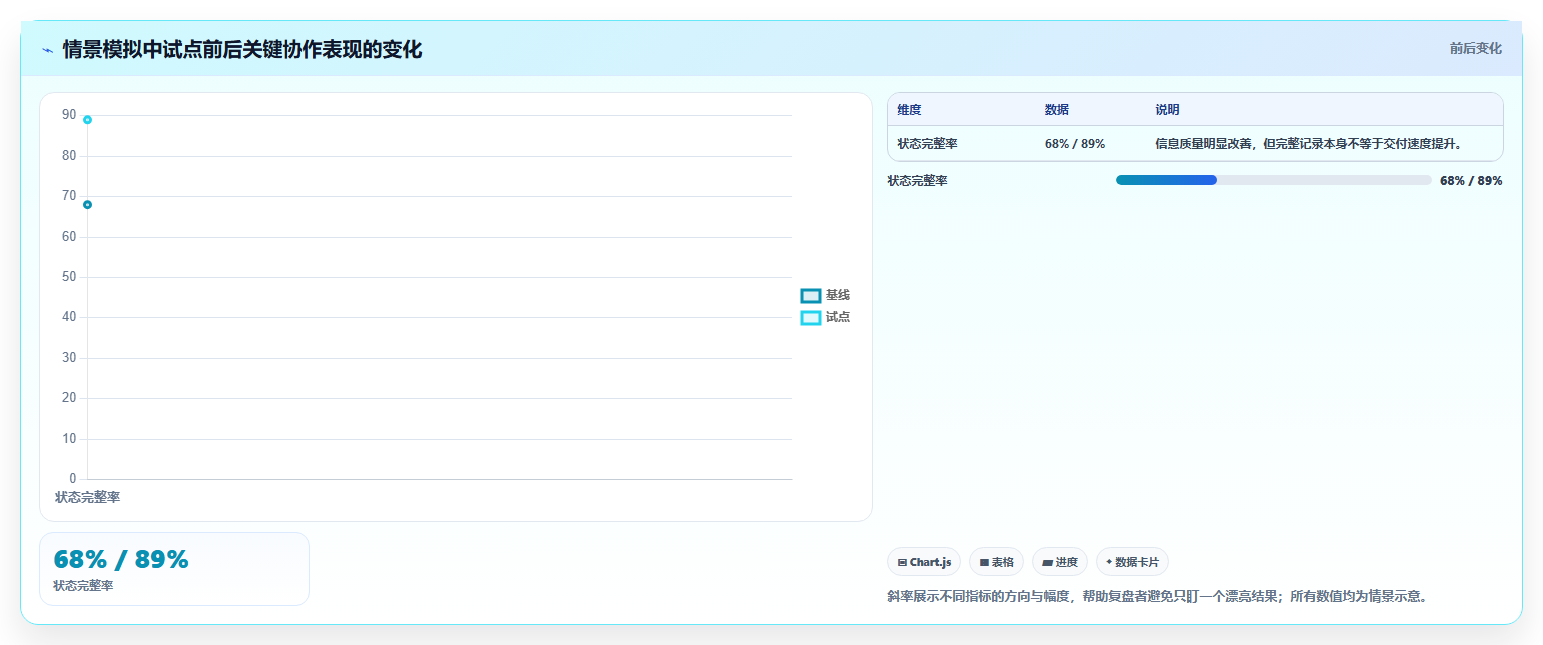Click the 前后变化 label in header
1543x645 pixels.
(1476, 48)
